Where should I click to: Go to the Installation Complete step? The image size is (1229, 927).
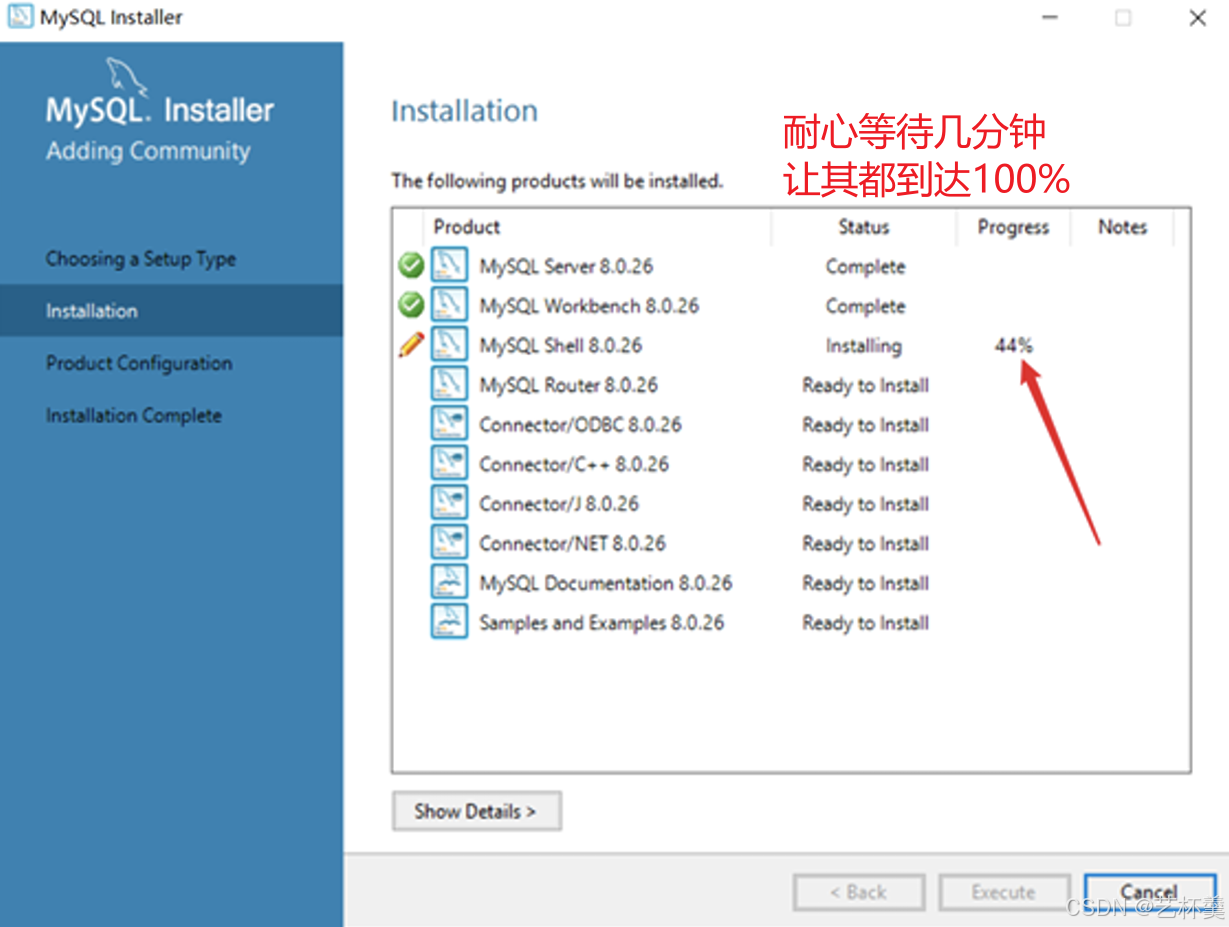(134, 415)
